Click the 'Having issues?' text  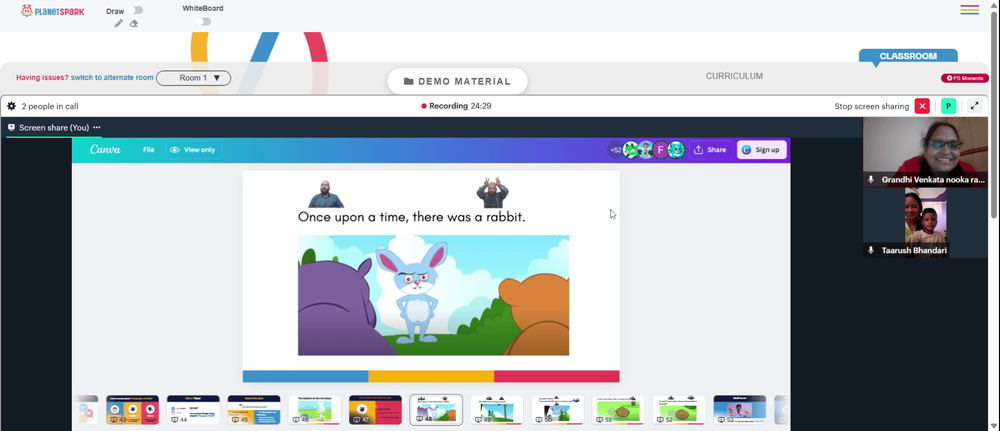click(x=42, y=78)
